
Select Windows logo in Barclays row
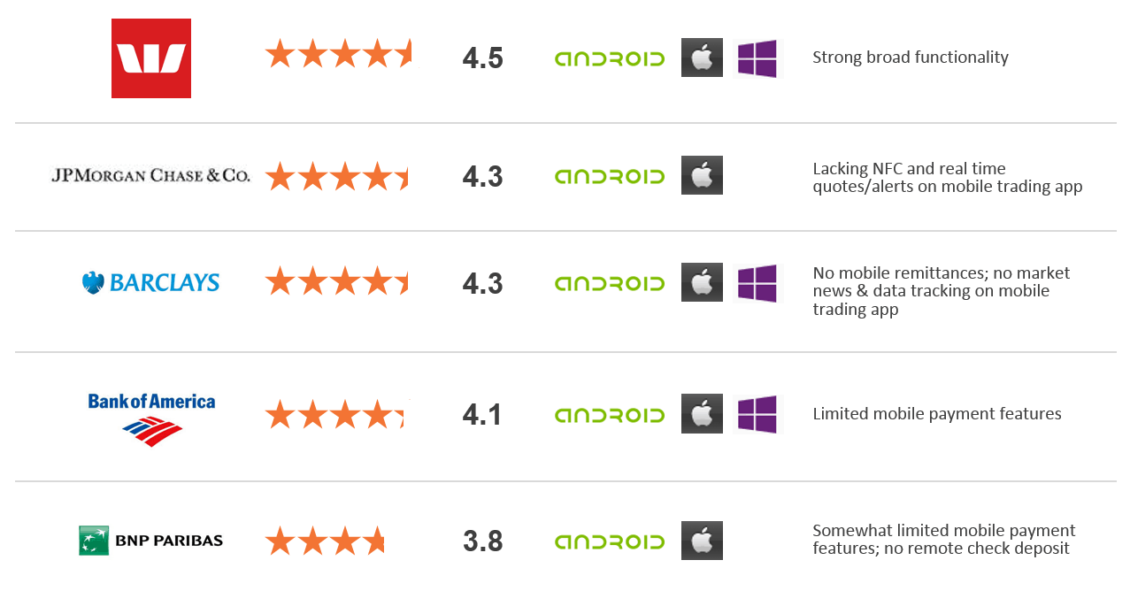click(757, 283)
